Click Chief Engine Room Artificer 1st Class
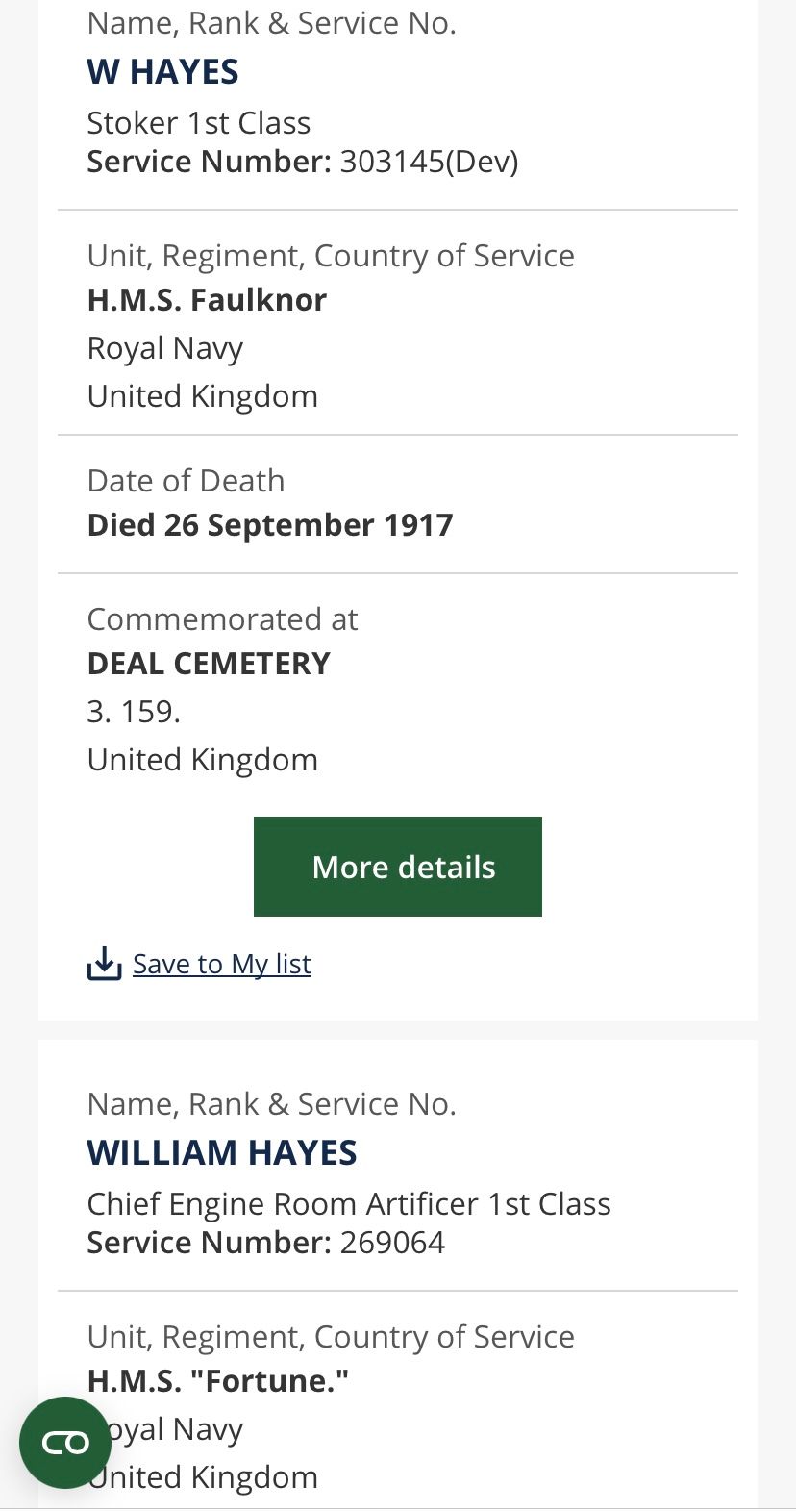Image resolution: width=796 pixels, height=1512 pixels. point(349,1204)
